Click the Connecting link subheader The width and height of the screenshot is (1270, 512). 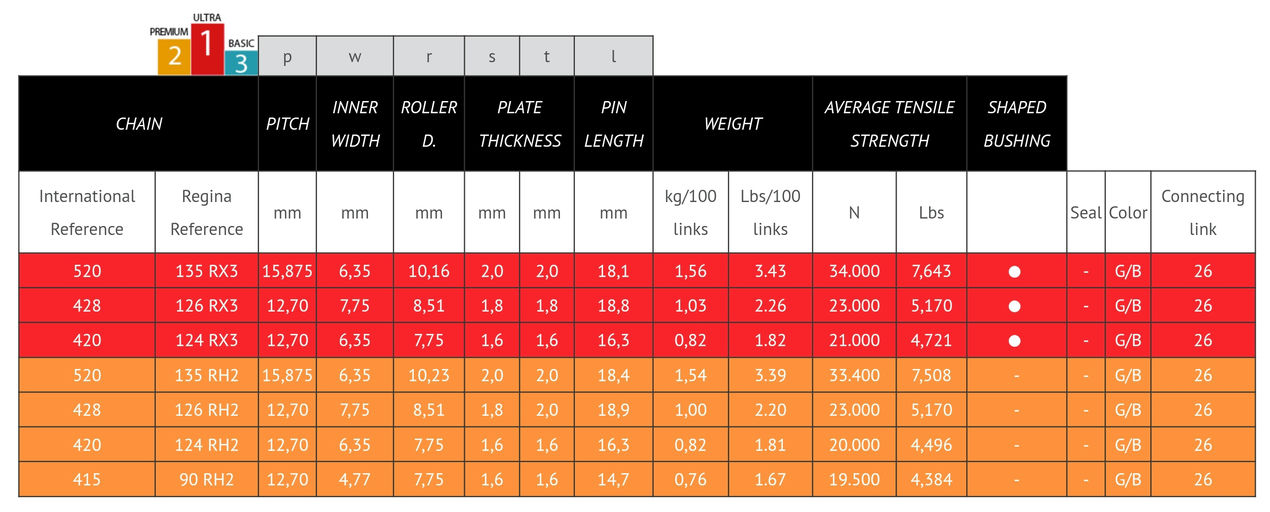(x=1203, y=212)
